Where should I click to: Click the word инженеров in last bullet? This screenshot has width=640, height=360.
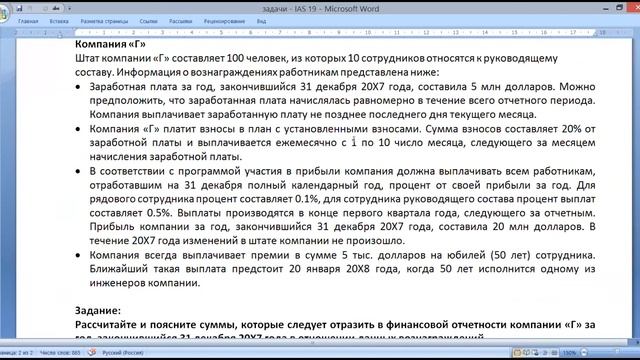coord(117,283)
